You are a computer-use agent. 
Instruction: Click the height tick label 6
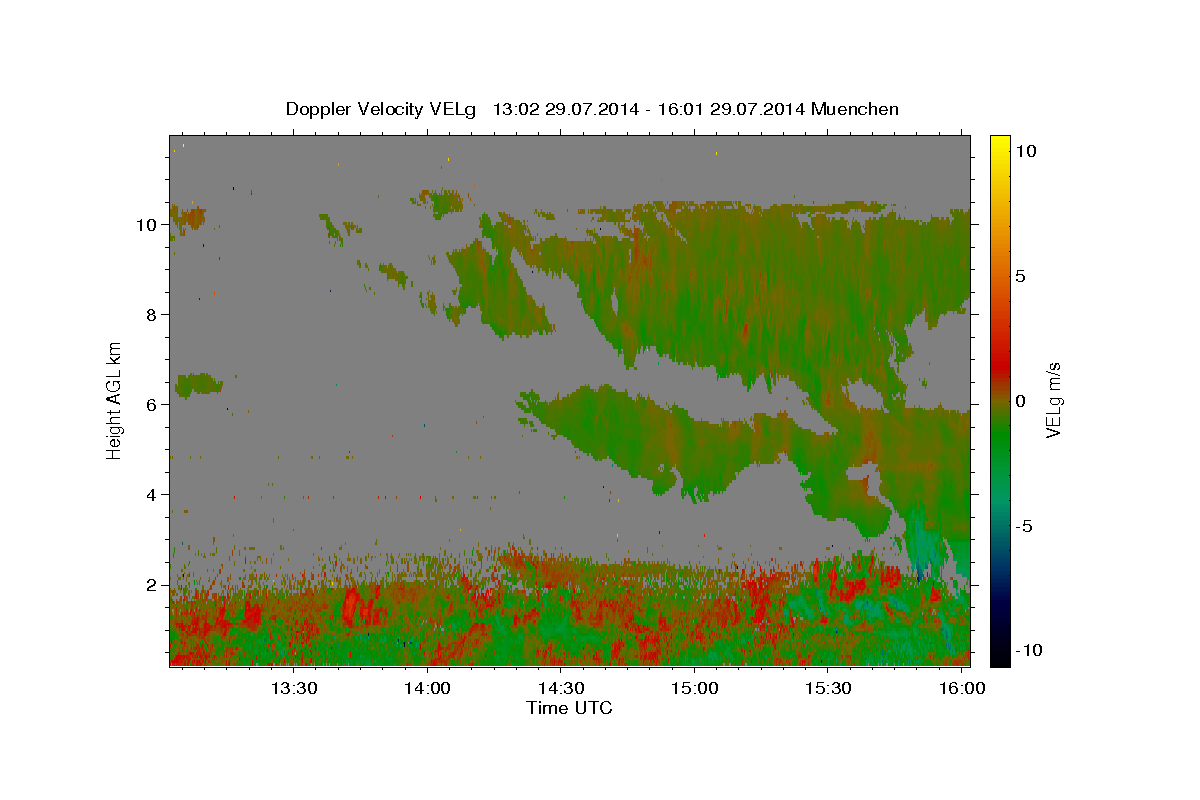[x=151, y=405]
